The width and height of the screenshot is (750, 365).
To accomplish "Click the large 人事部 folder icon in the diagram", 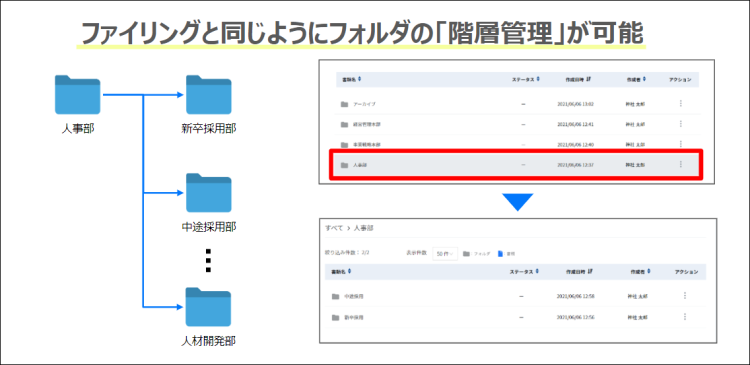I will (x=77, y=95).
